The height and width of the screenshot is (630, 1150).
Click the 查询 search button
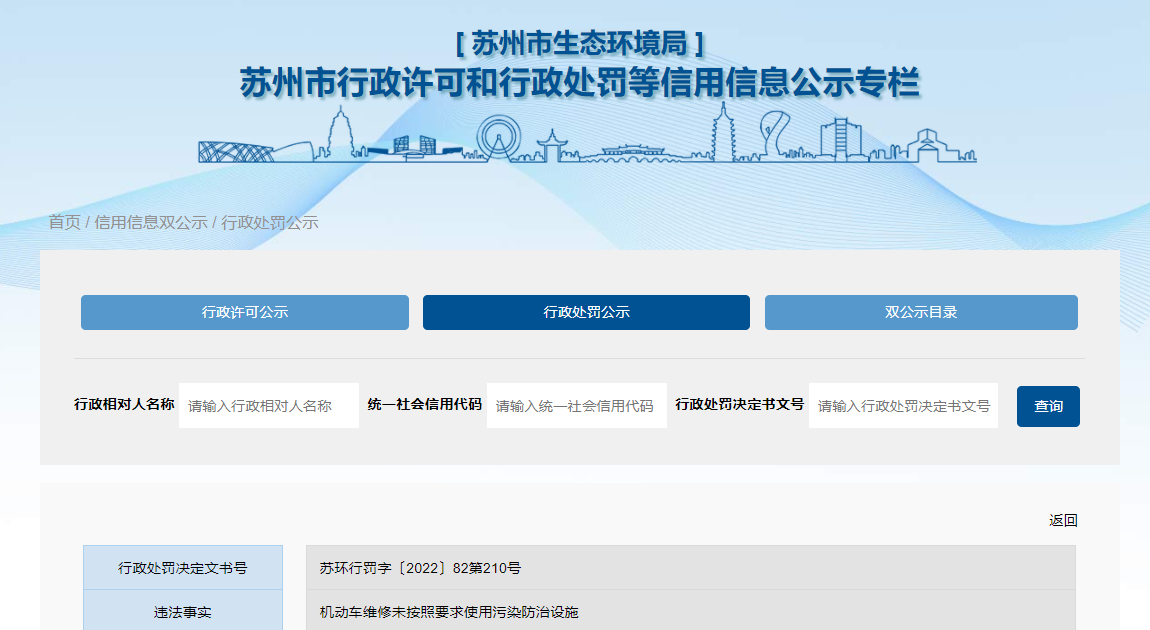(x=1048, y=406)
